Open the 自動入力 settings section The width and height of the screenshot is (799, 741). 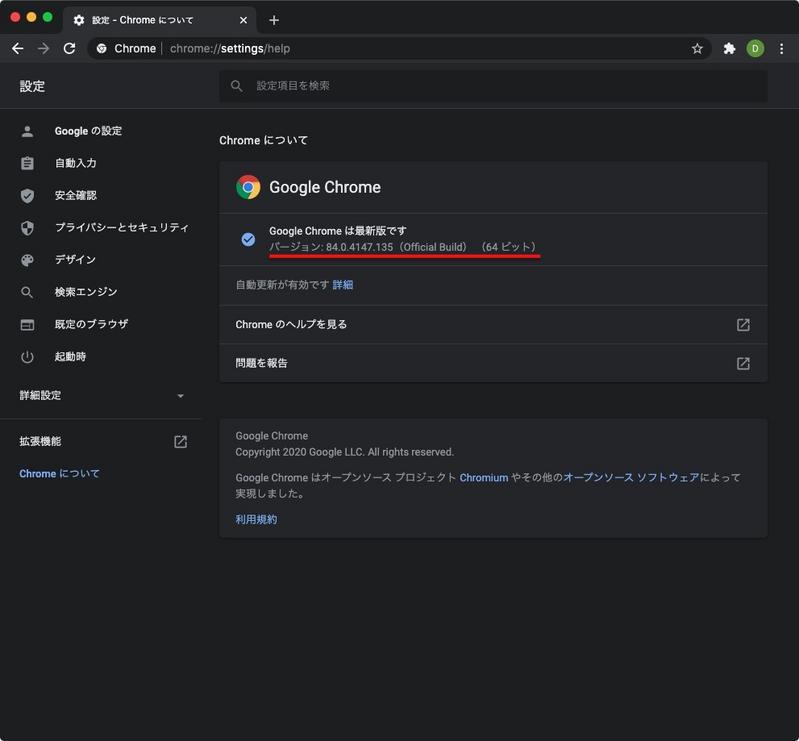pyautogui.click(x=75, y=163)
